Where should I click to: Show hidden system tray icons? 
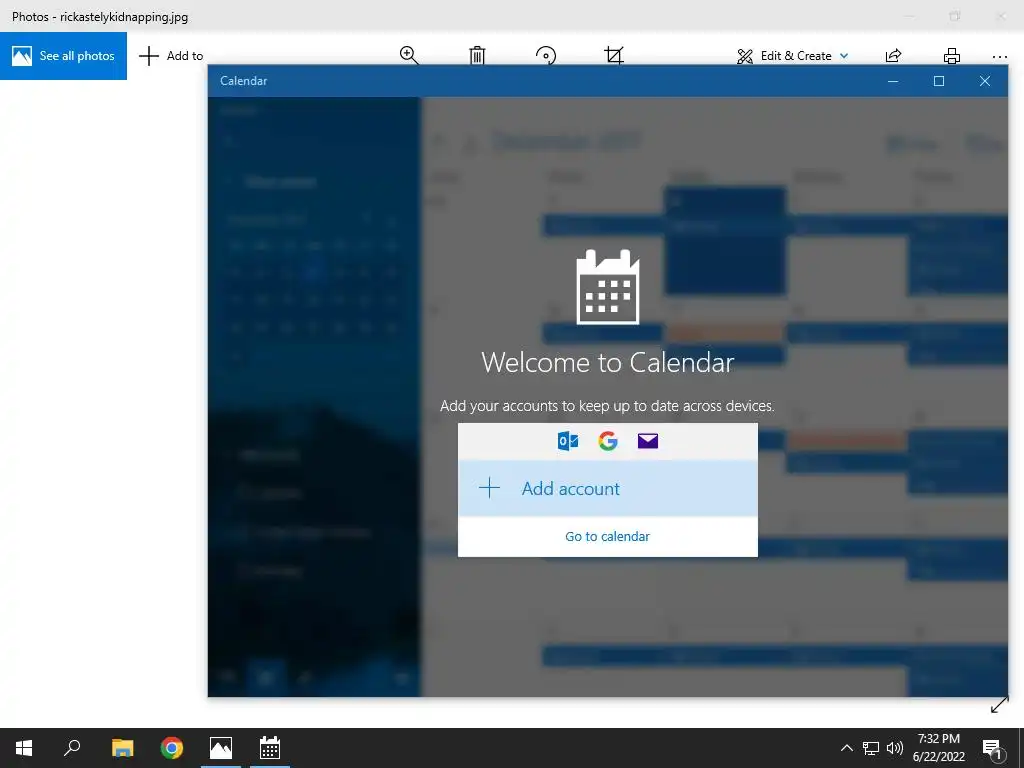coord(846,748)
